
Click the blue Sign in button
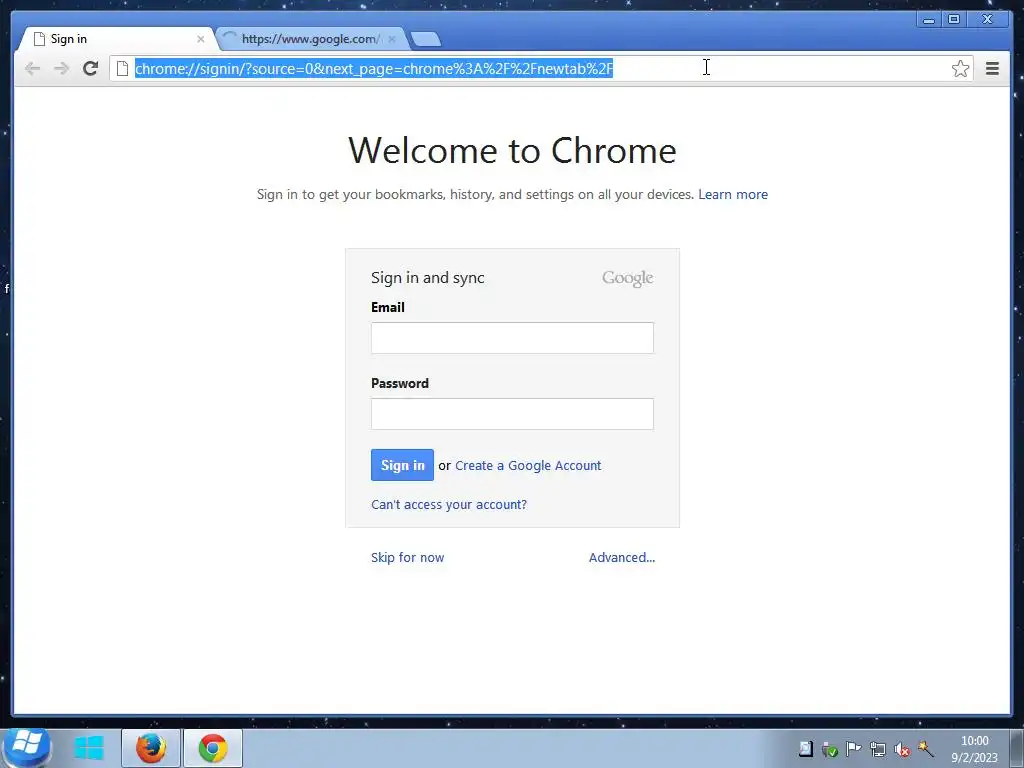402,465
